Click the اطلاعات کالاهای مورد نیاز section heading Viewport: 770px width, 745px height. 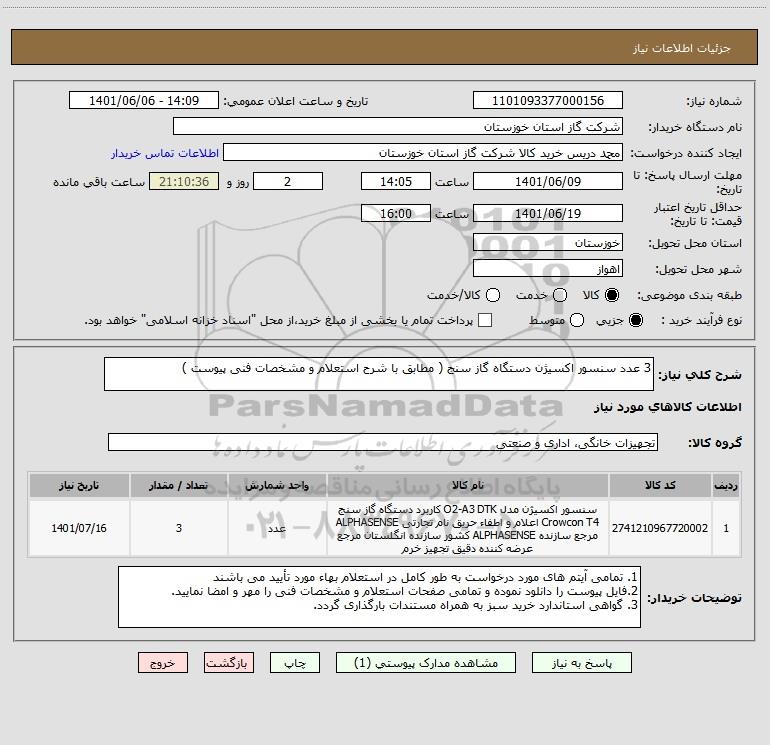point(668,407)
